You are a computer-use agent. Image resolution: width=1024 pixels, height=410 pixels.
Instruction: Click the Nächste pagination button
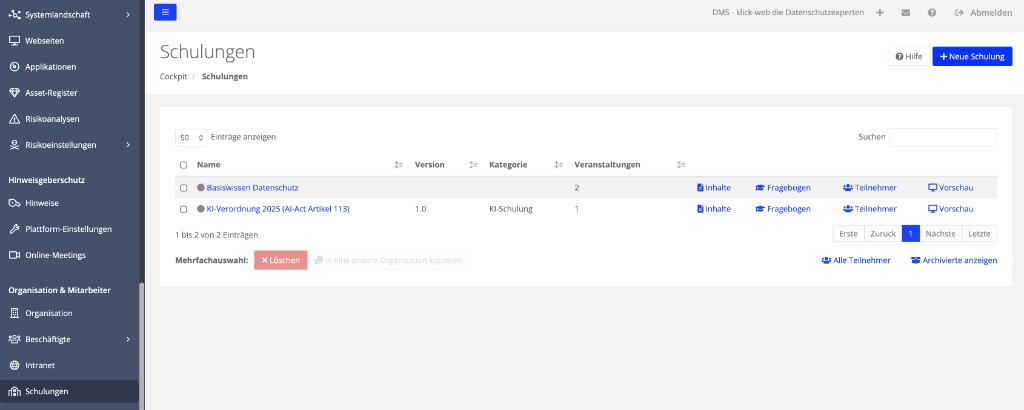click(940, 234)
